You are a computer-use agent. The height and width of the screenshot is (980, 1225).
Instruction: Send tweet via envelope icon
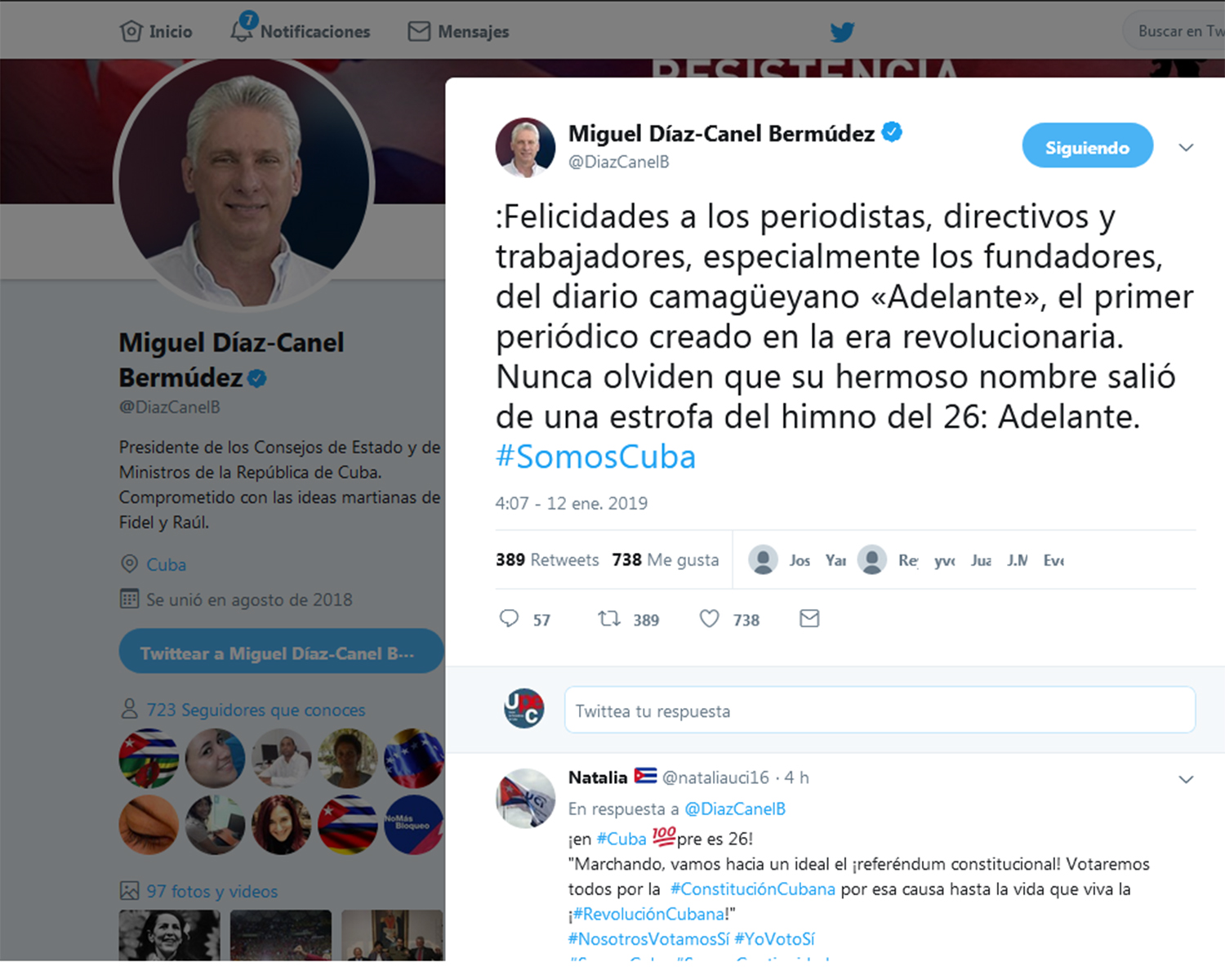tap(809, 618)
